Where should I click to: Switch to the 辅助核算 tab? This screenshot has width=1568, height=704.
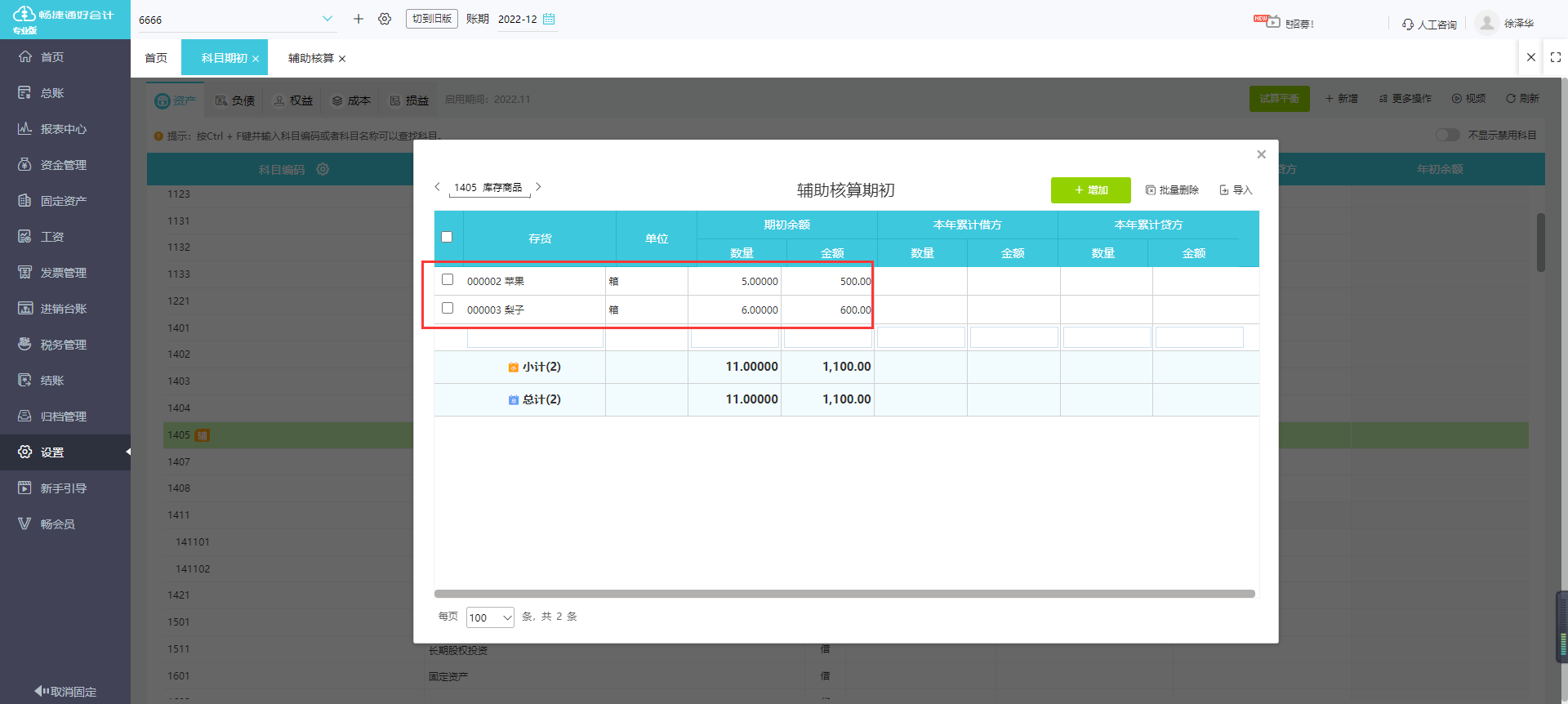click(311, 58)
